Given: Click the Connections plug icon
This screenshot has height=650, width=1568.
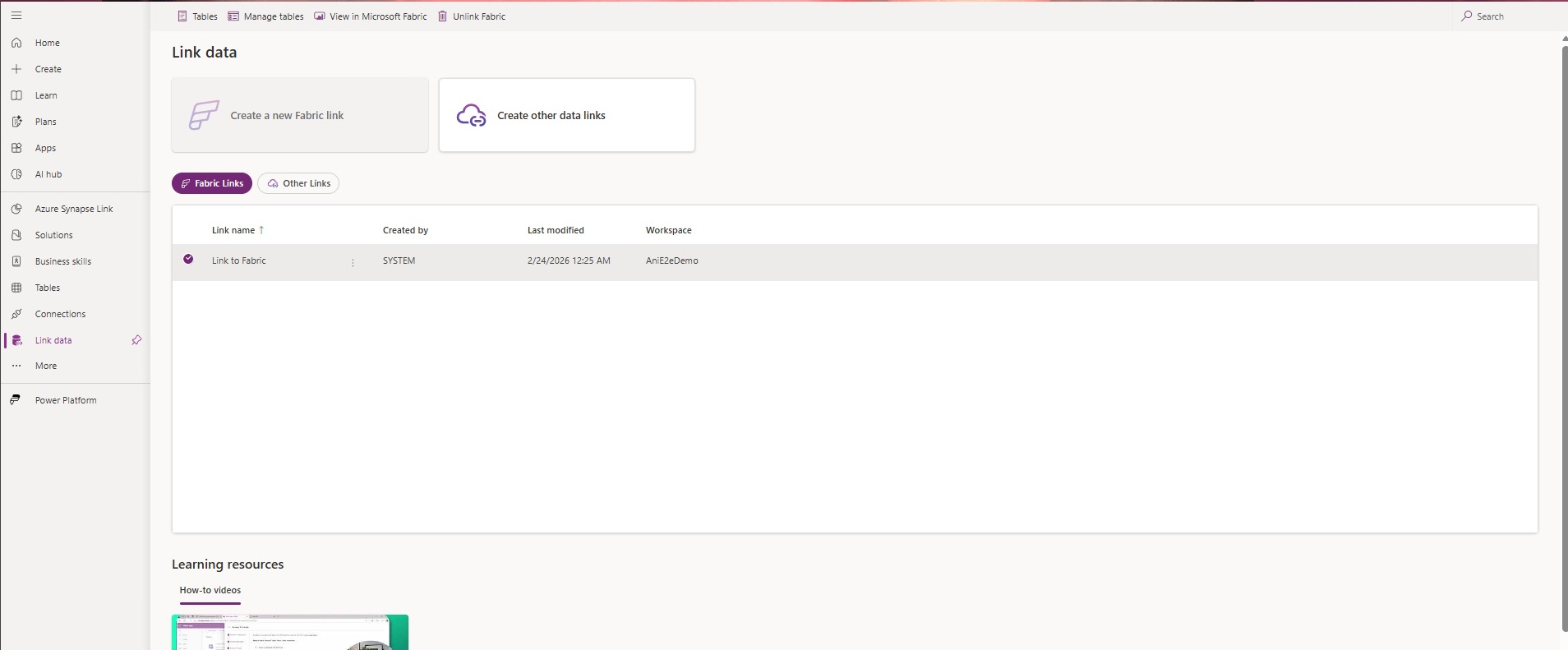Looking at the screenshot, I should point(16,314).
